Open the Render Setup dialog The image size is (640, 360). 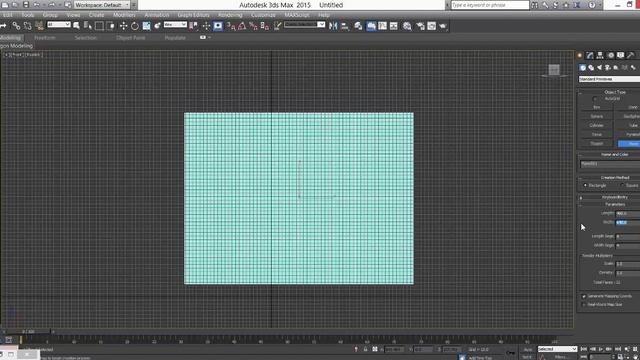pyautogui.click(x=420, y=26)
